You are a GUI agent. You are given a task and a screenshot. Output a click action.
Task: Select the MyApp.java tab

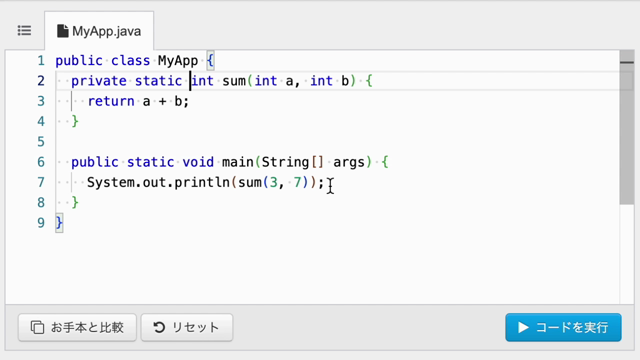pyautogui.click(x=99, y=31)
